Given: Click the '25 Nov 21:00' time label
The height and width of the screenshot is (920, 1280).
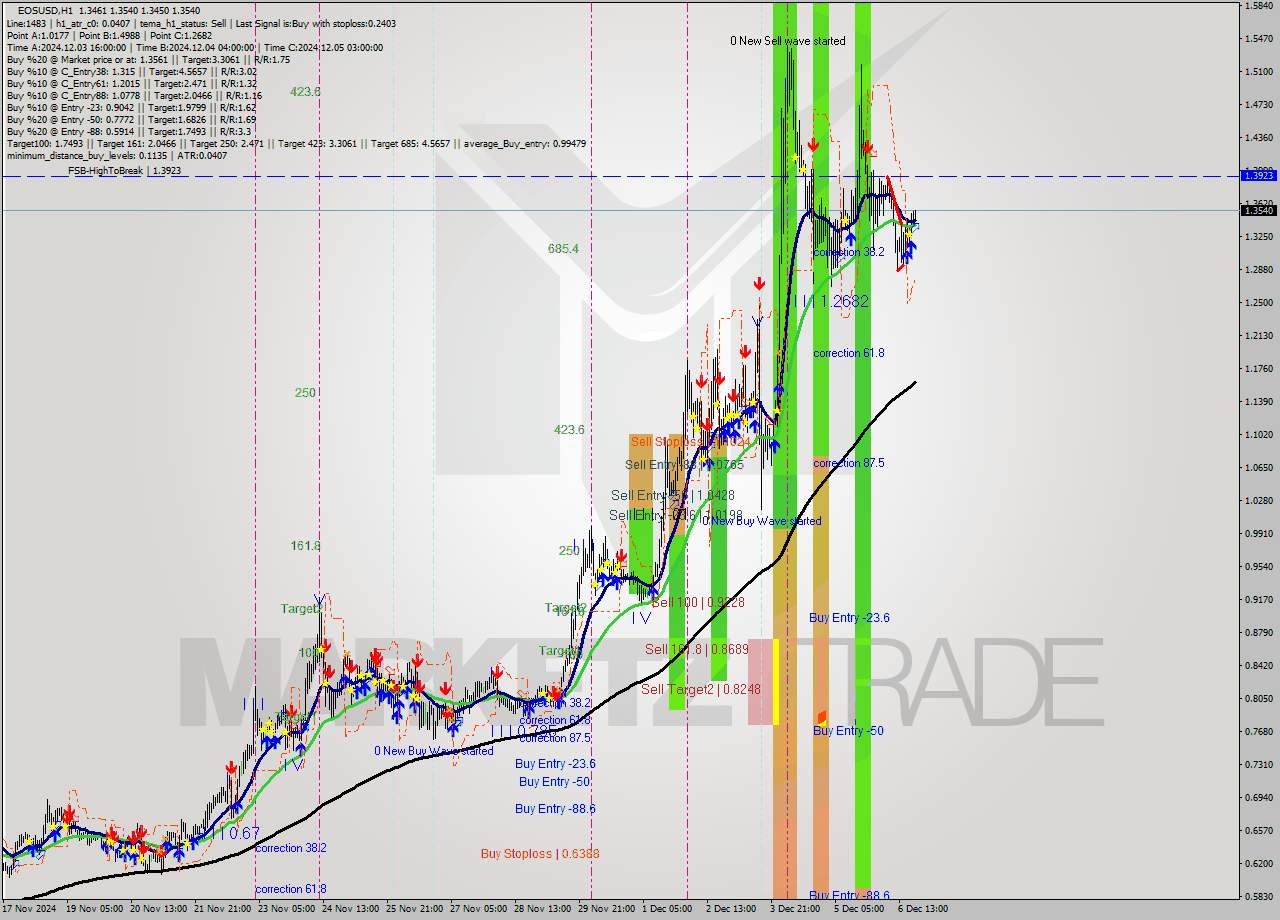Looking at the screenshot, I should tap(414, 909).
